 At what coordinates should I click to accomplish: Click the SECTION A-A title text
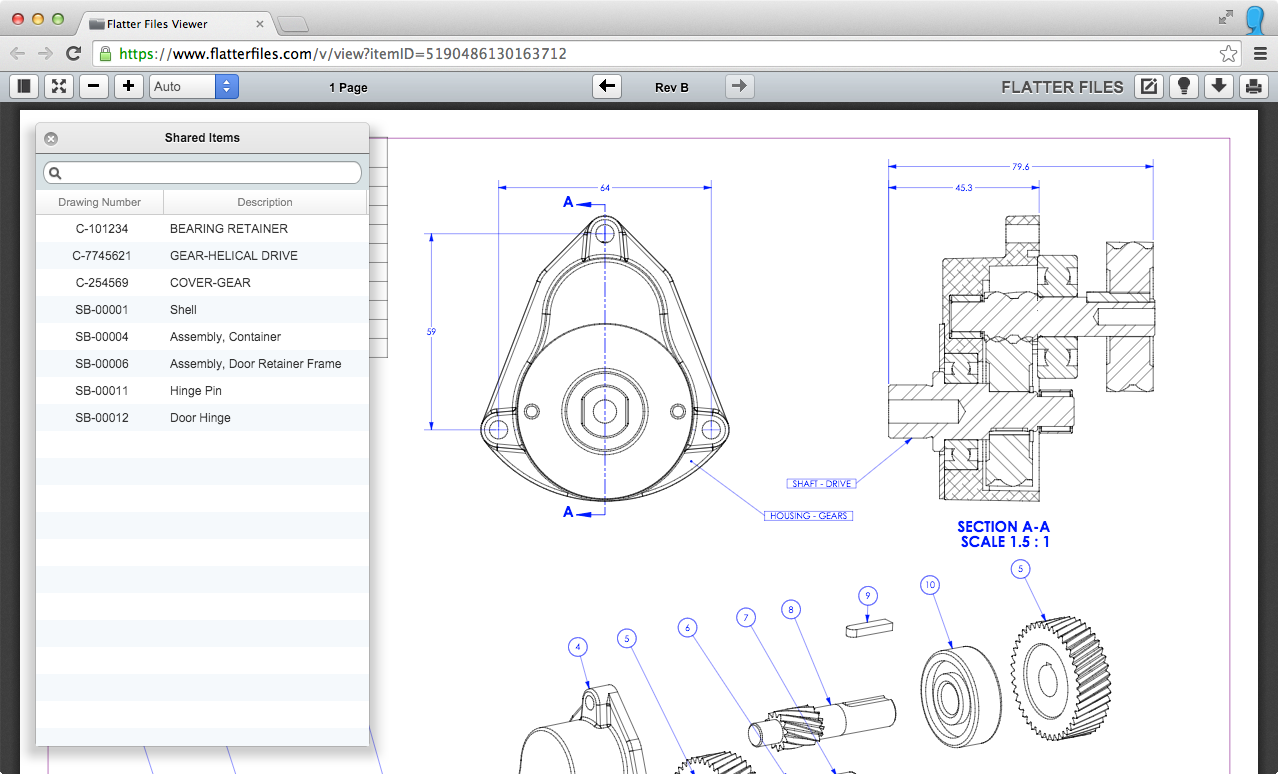click(1003, 527)
